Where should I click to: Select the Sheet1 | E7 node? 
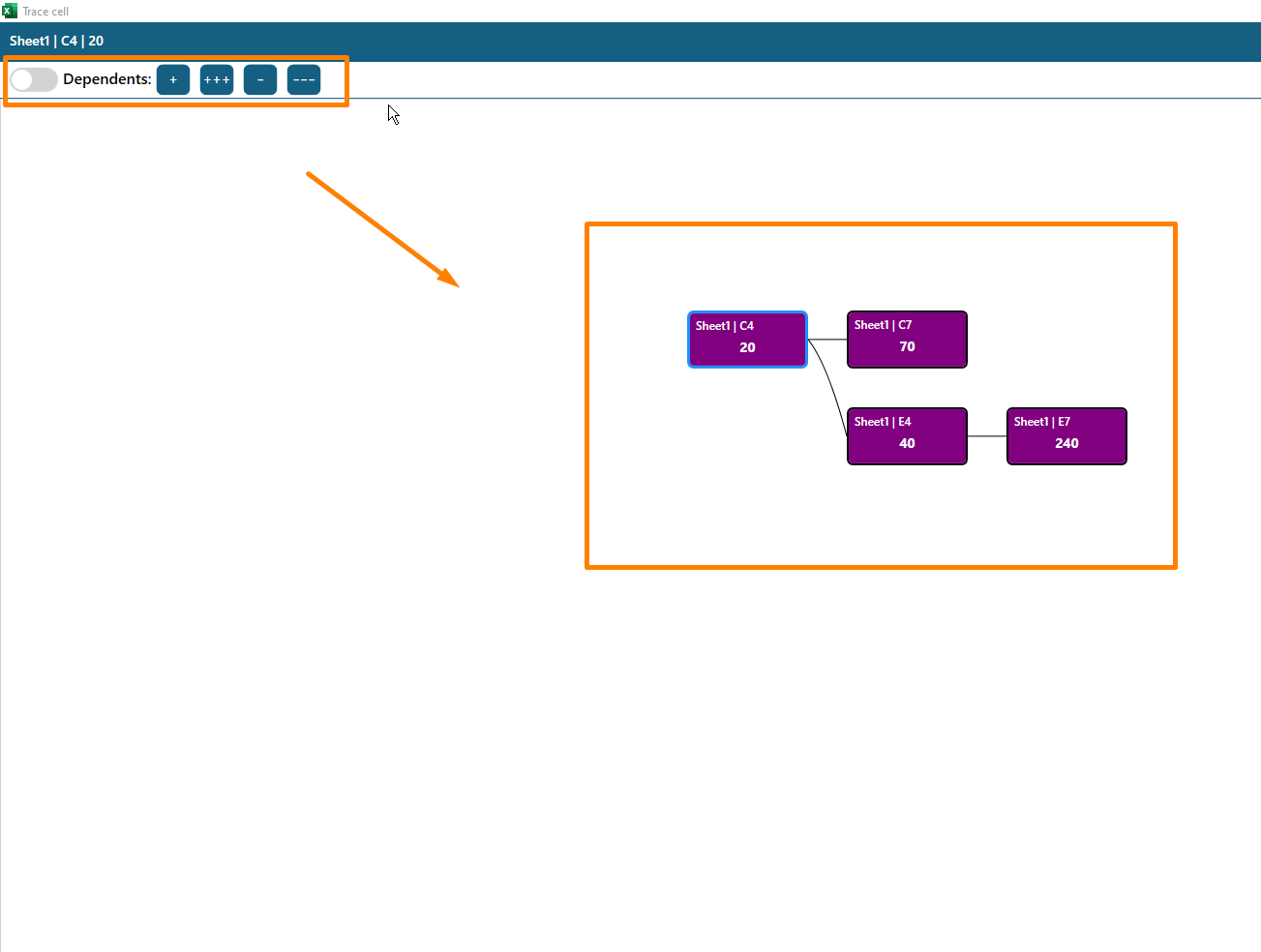tap(1066, 435)
